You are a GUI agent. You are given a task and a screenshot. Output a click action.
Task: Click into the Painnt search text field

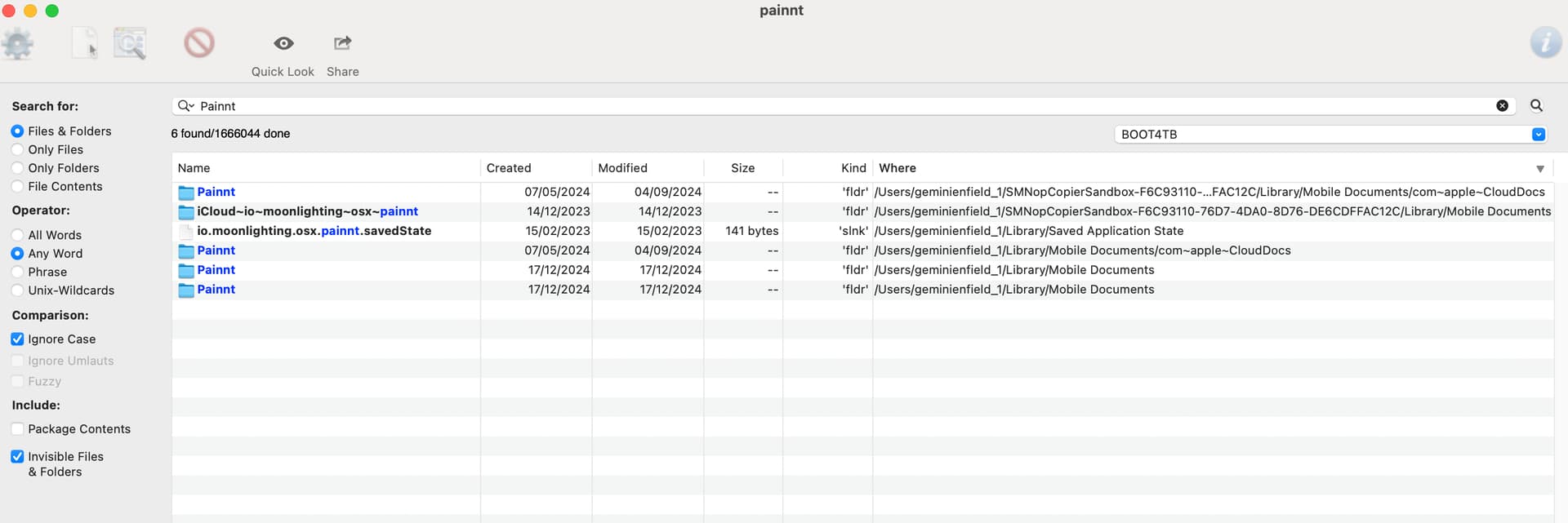pos(817,106)
